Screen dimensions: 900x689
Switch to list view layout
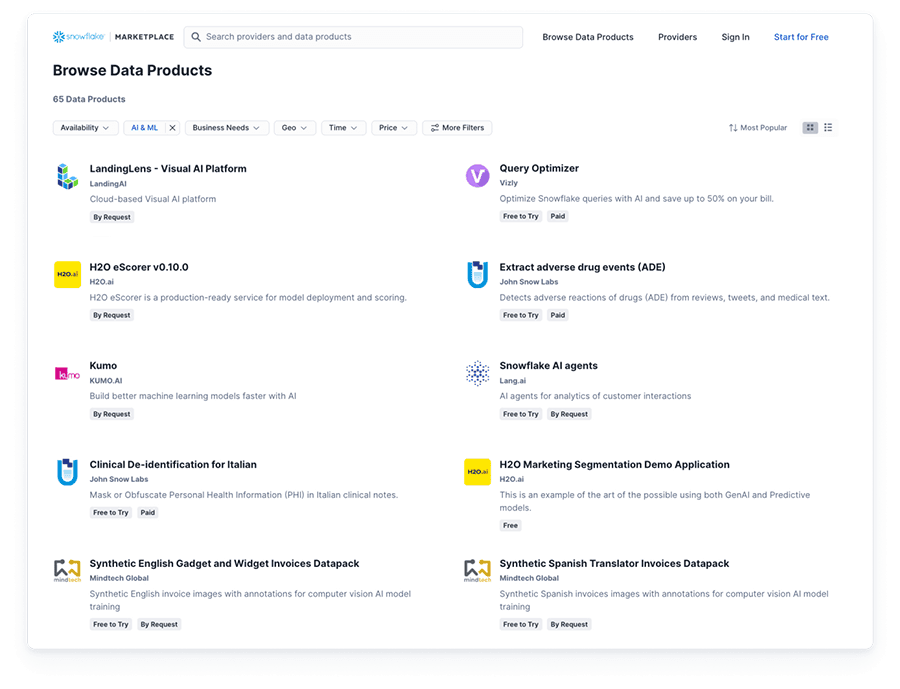[x=828, y=127]
